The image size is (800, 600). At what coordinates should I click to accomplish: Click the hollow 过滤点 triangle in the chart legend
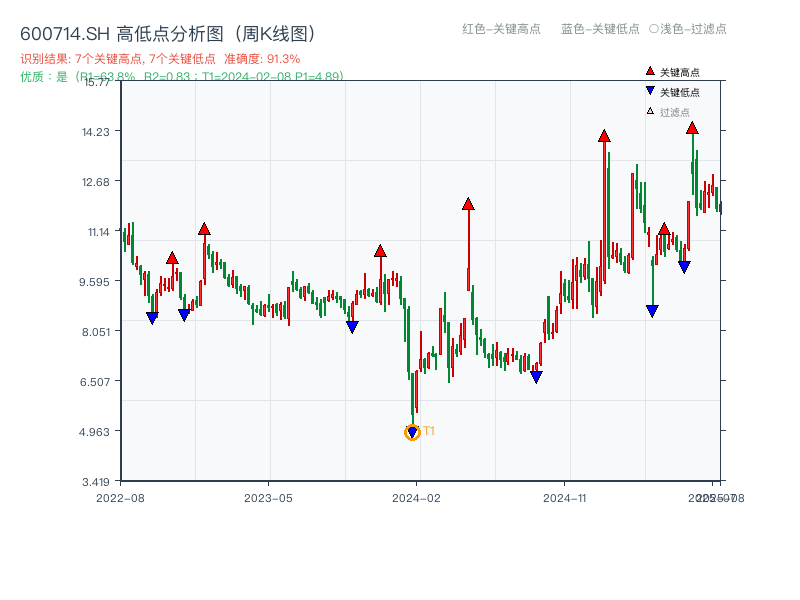(x=650, y=111)
